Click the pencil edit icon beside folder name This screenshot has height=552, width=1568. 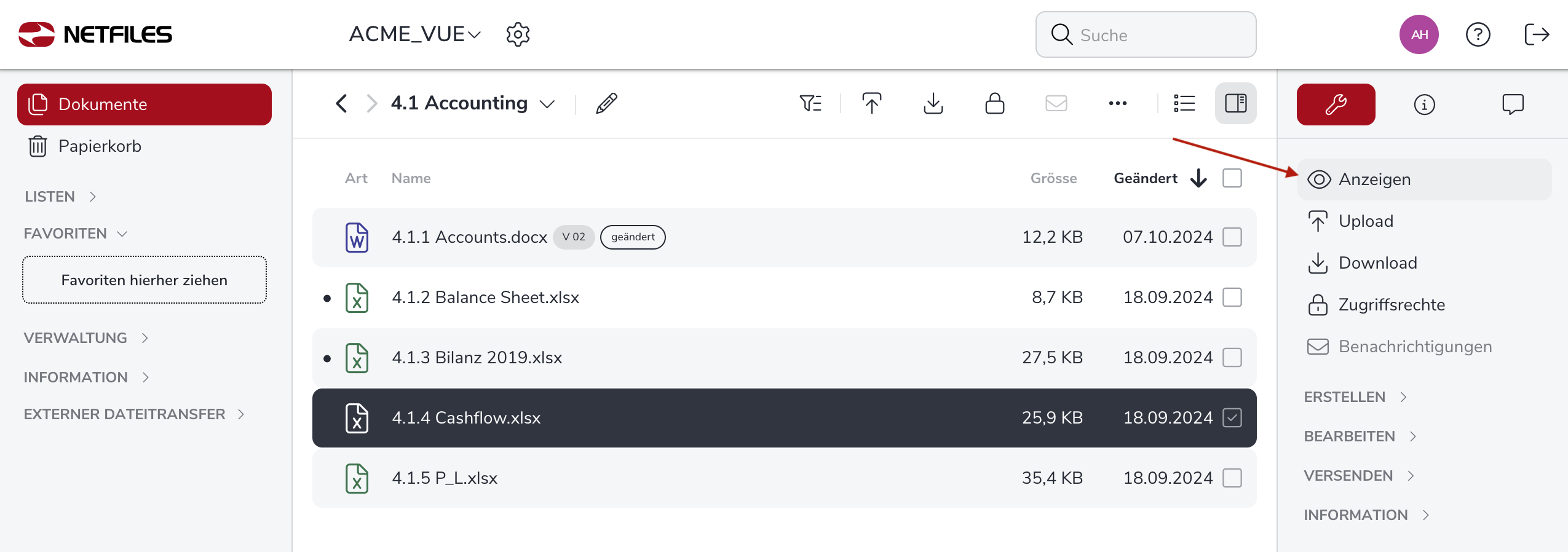606,103
